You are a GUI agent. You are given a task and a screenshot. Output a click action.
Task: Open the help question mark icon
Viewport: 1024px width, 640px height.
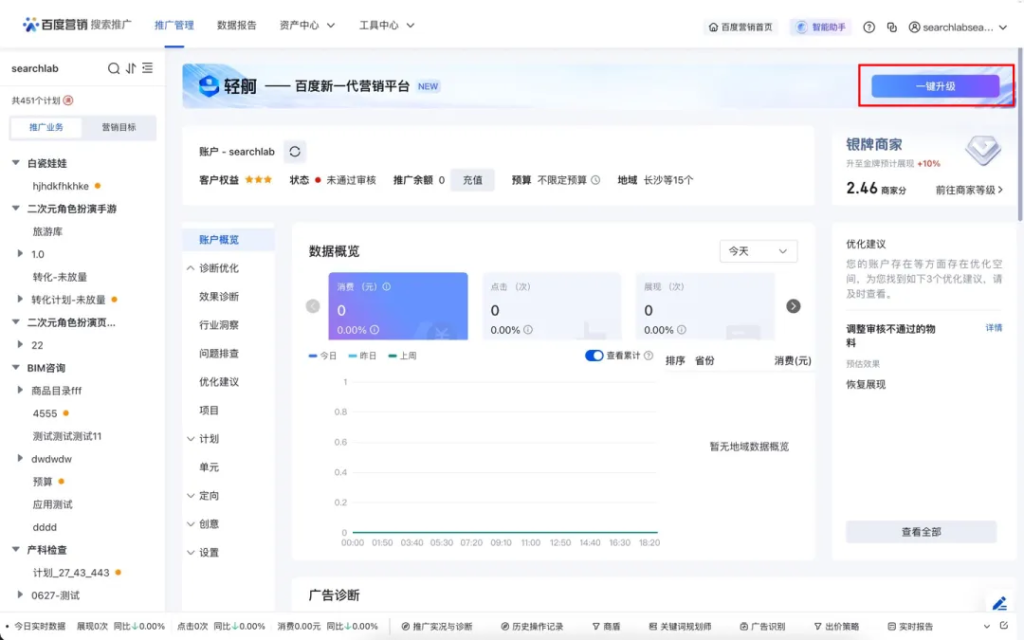pyautogui.click(x=869, y=27)
